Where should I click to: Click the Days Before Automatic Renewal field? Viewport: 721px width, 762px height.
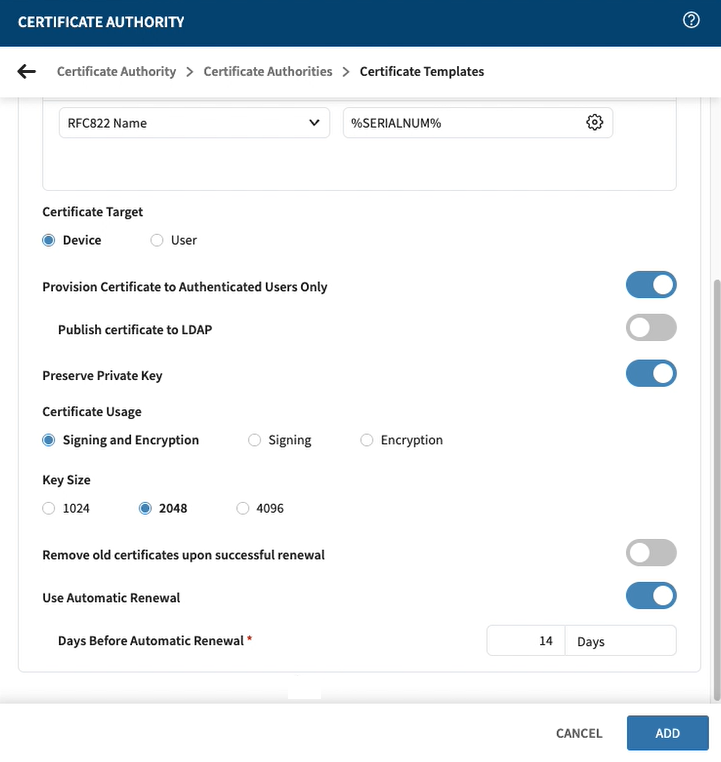526,641
